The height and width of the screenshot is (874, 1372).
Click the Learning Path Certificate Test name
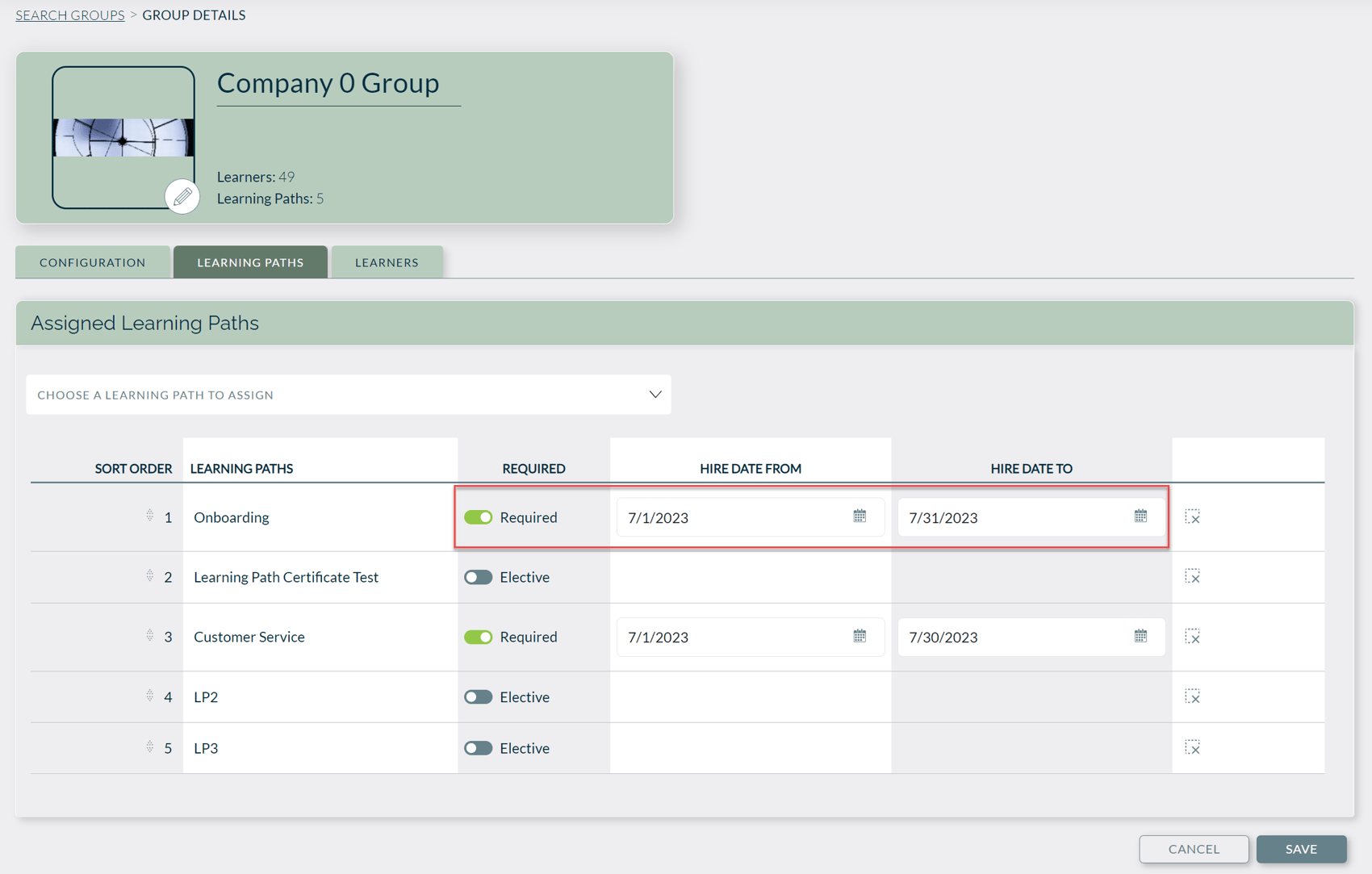tap(286, 577)
